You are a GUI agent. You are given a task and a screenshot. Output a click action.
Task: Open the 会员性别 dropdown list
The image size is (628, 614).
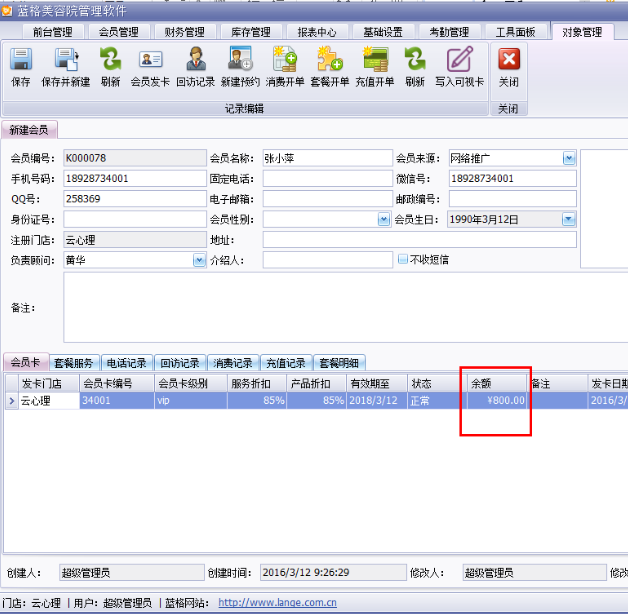tap(384, 219)
